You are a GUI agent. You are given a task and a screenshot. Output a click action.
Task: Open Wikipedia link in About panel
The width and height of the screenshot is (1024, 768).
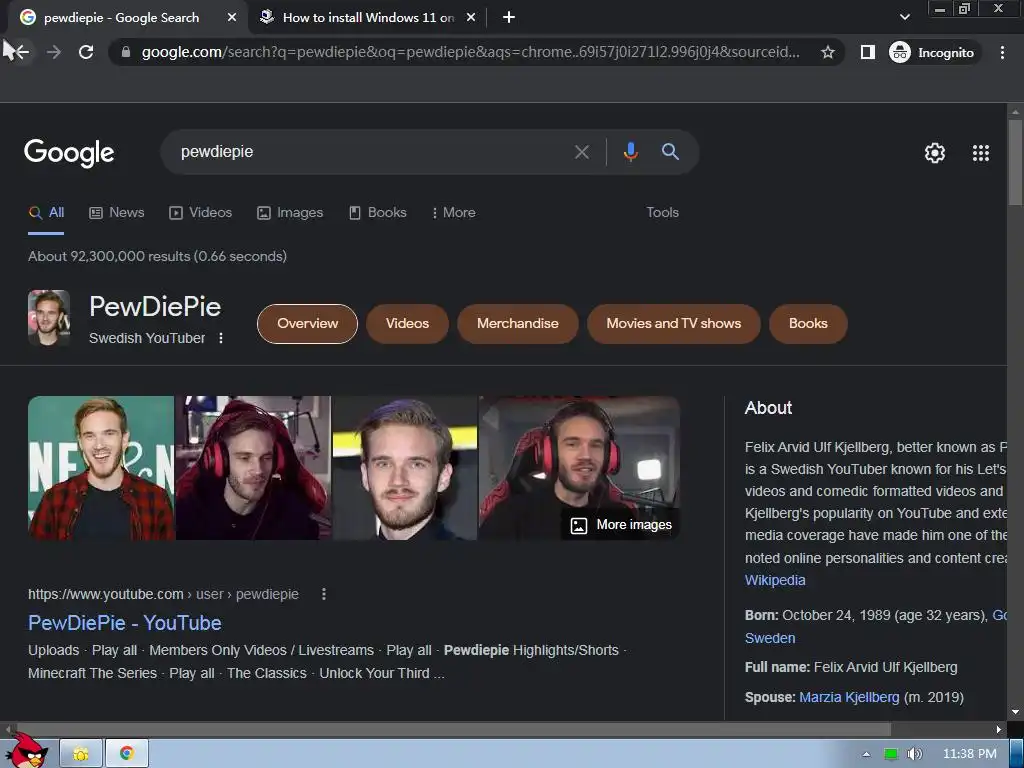click(x=775, y=580)
